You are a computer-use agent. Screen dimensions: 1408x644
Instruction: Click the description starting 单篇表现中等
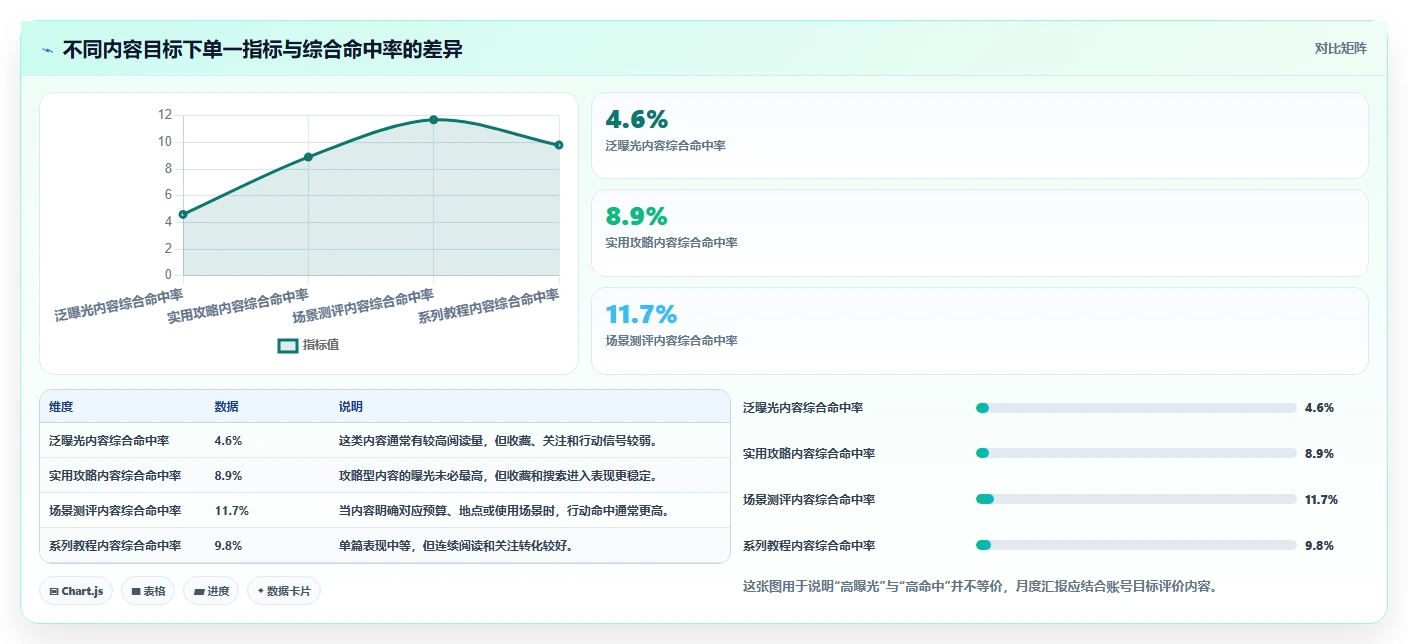pyautogui.click(x=455, y=545)
